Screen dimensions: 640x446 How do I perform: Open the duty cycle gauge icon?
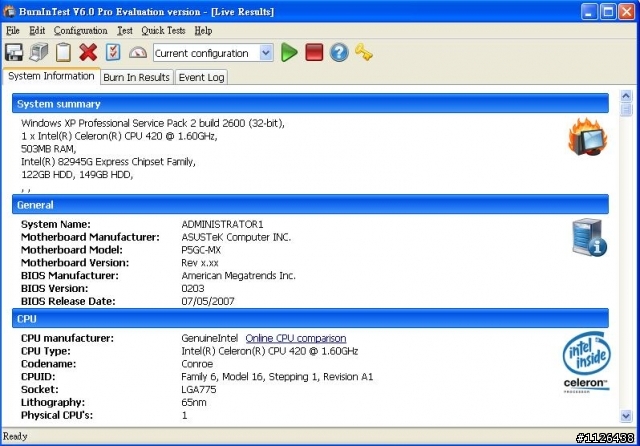[x=138, y=53]
